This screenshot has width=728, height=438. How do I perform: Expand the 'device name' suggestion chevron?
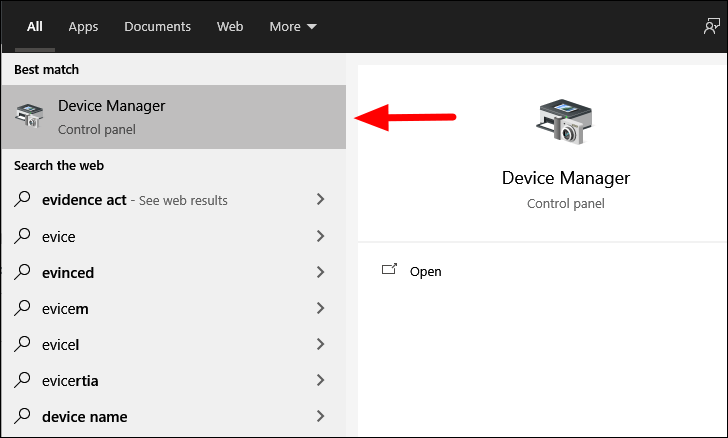point(320,416)
